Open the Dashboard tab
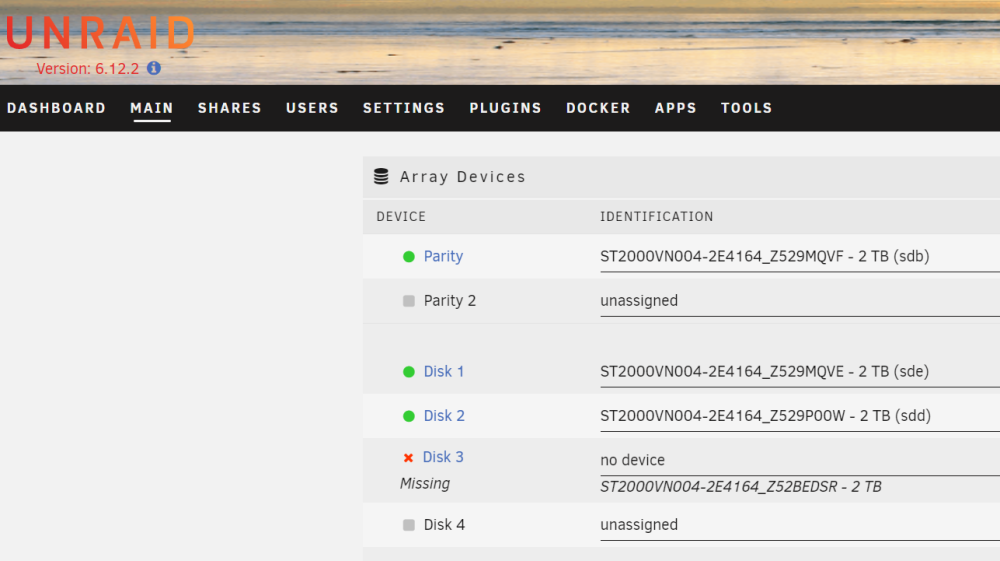The image size is (1000, 561). (56, 108)
